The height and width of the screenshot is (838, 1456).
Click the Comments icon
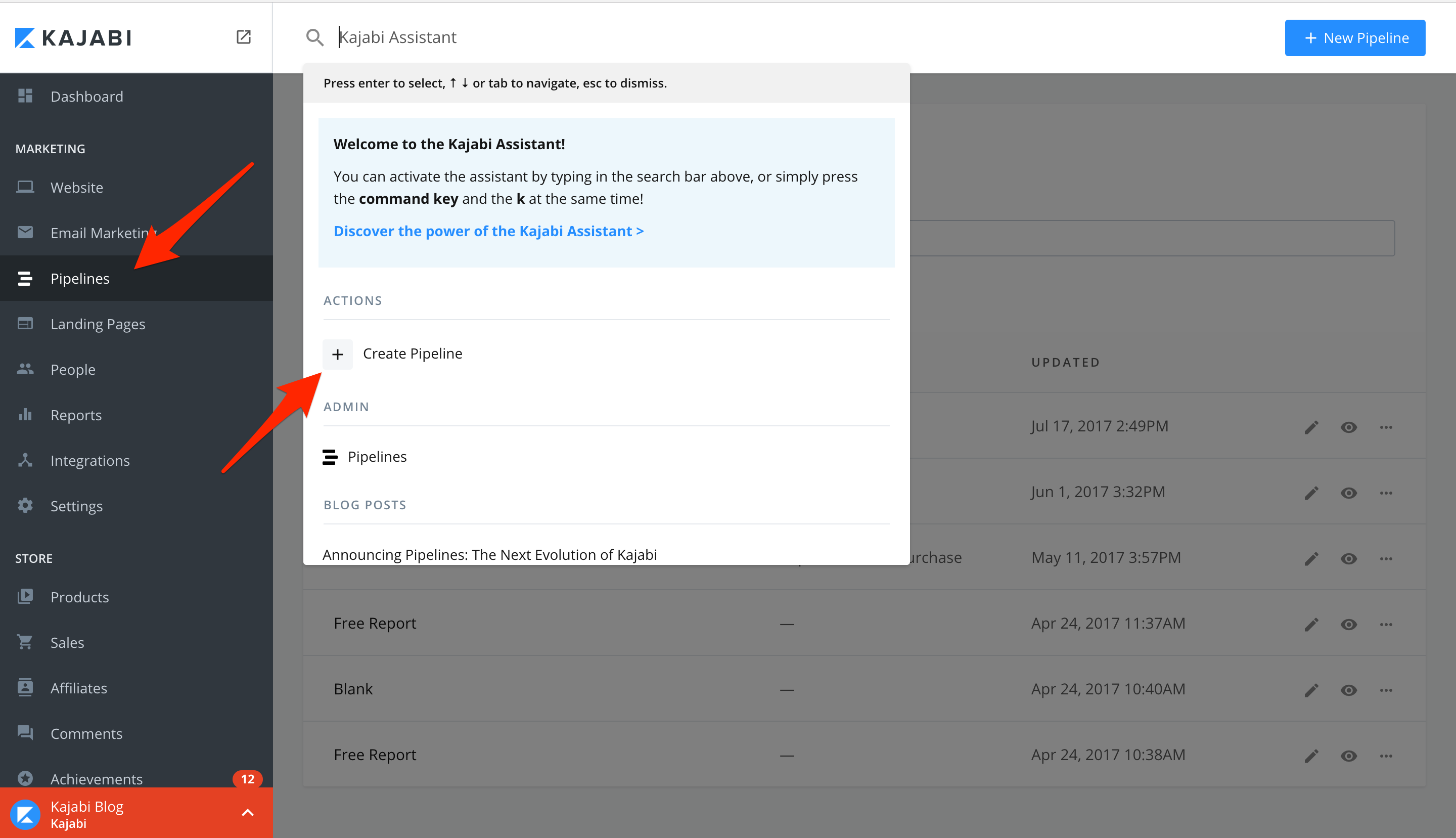[x=25, y=733]
